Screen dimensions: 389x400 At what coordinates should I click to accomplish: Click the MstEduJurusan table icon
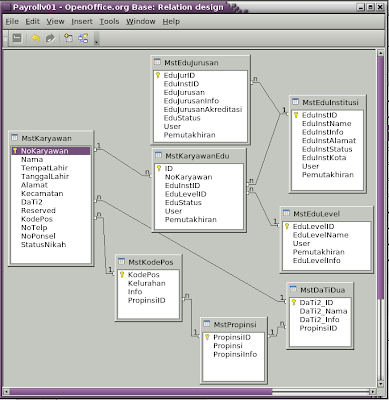pyautogui.click(x=157, y=62)
